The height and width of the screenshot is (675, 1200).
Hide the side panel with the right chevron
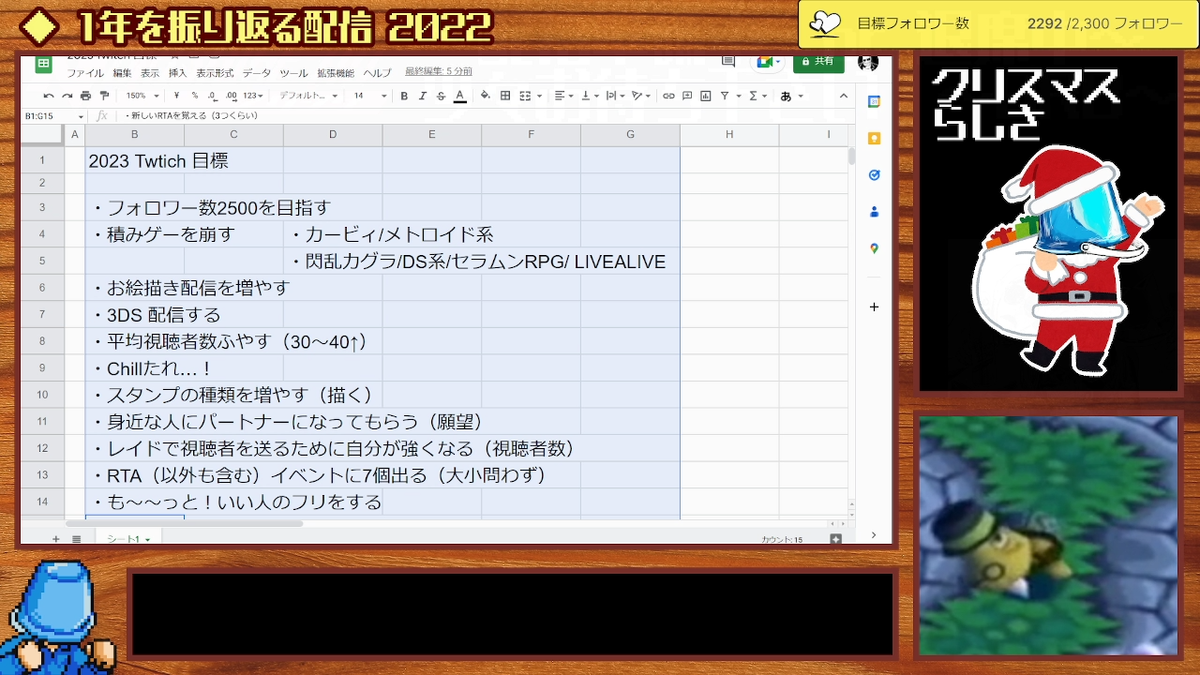point(873,536)
